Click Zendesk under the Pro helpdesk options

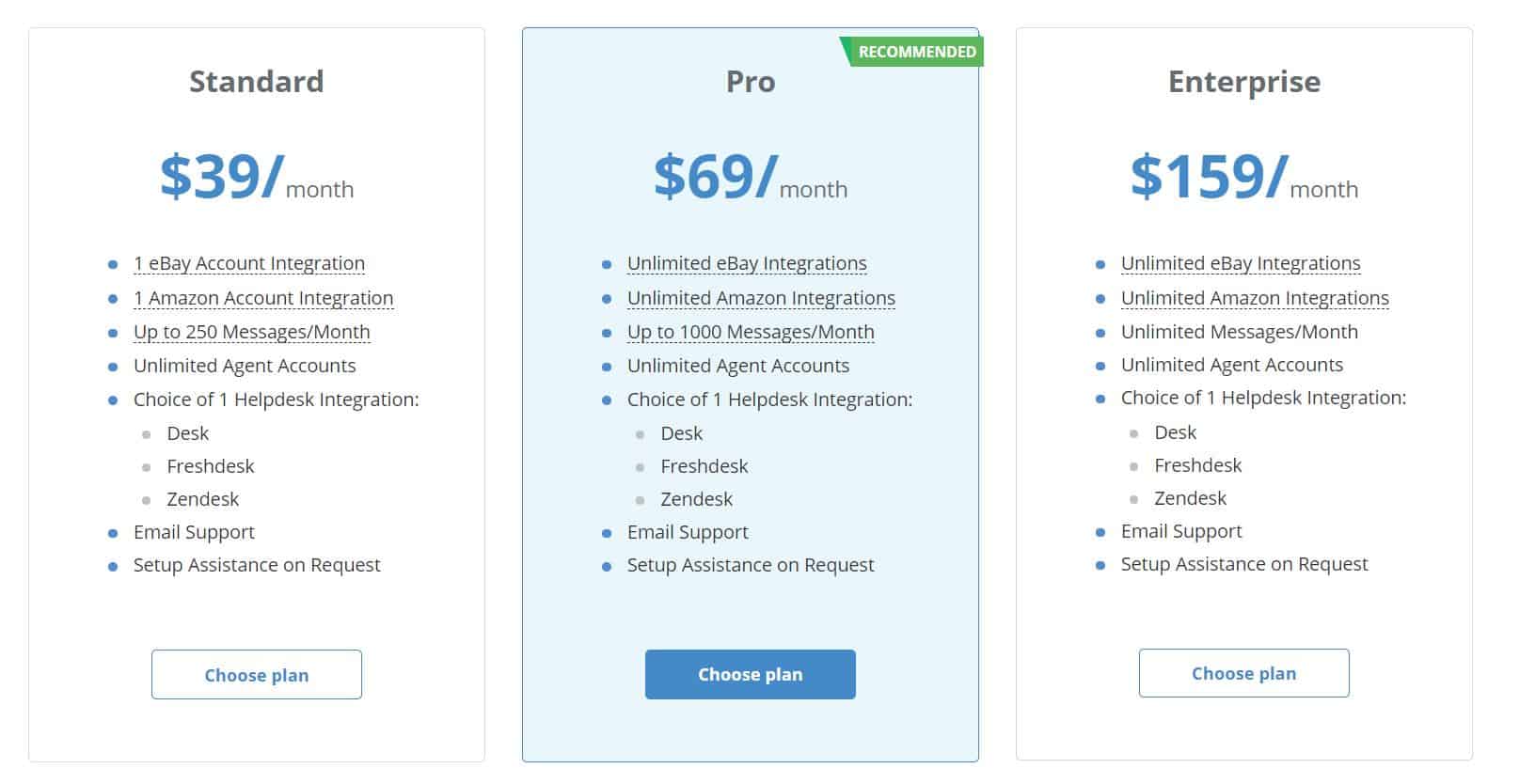(x=695, y=499)
